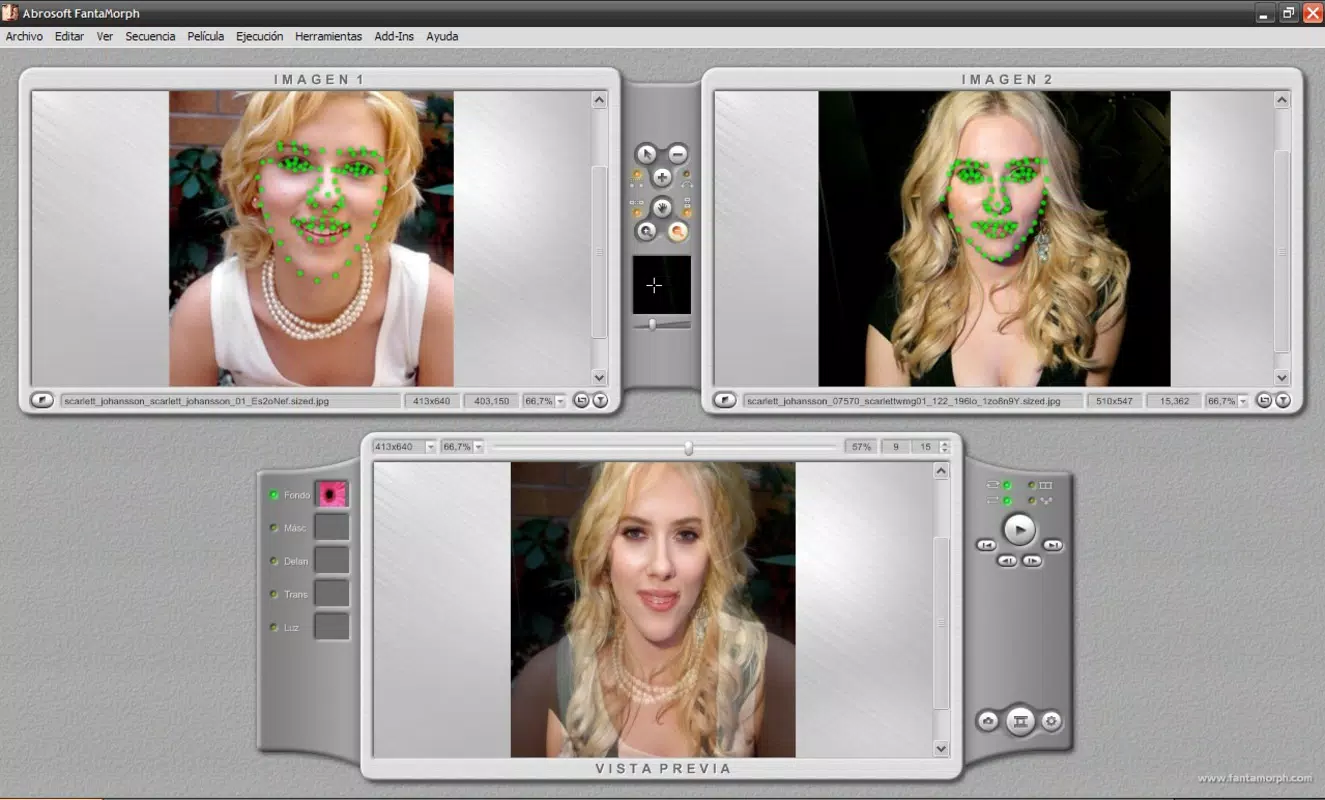
Task: Toggle the Fondo layer indicator light
Action: tap(274, 495)
